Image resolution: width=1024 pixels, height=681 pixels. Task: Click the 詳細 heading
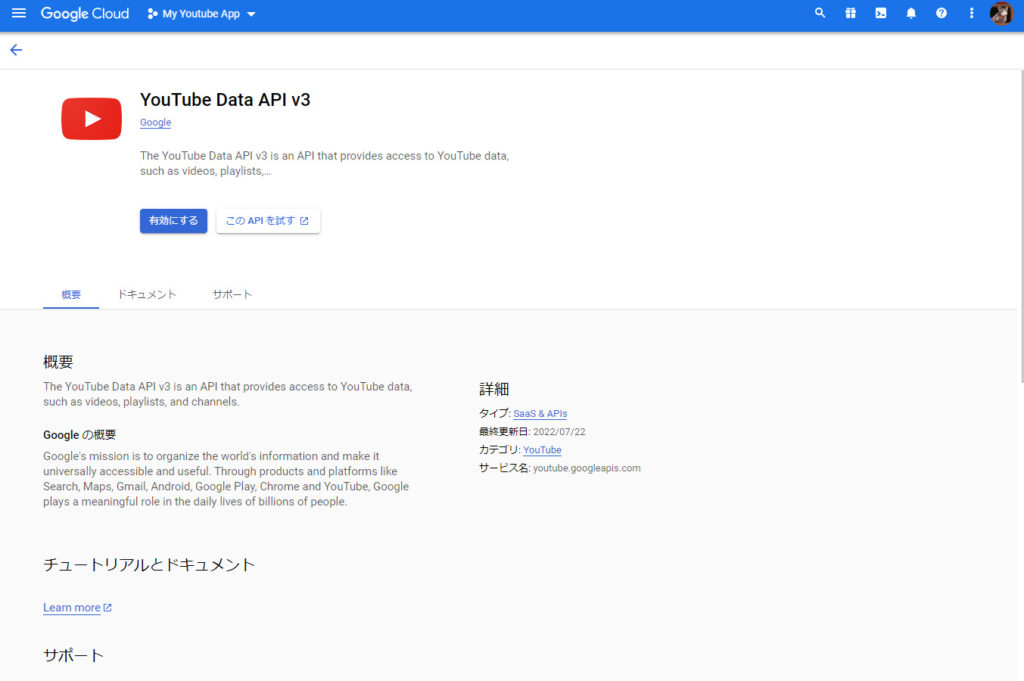pyautogui.click(x=494, y=389)
